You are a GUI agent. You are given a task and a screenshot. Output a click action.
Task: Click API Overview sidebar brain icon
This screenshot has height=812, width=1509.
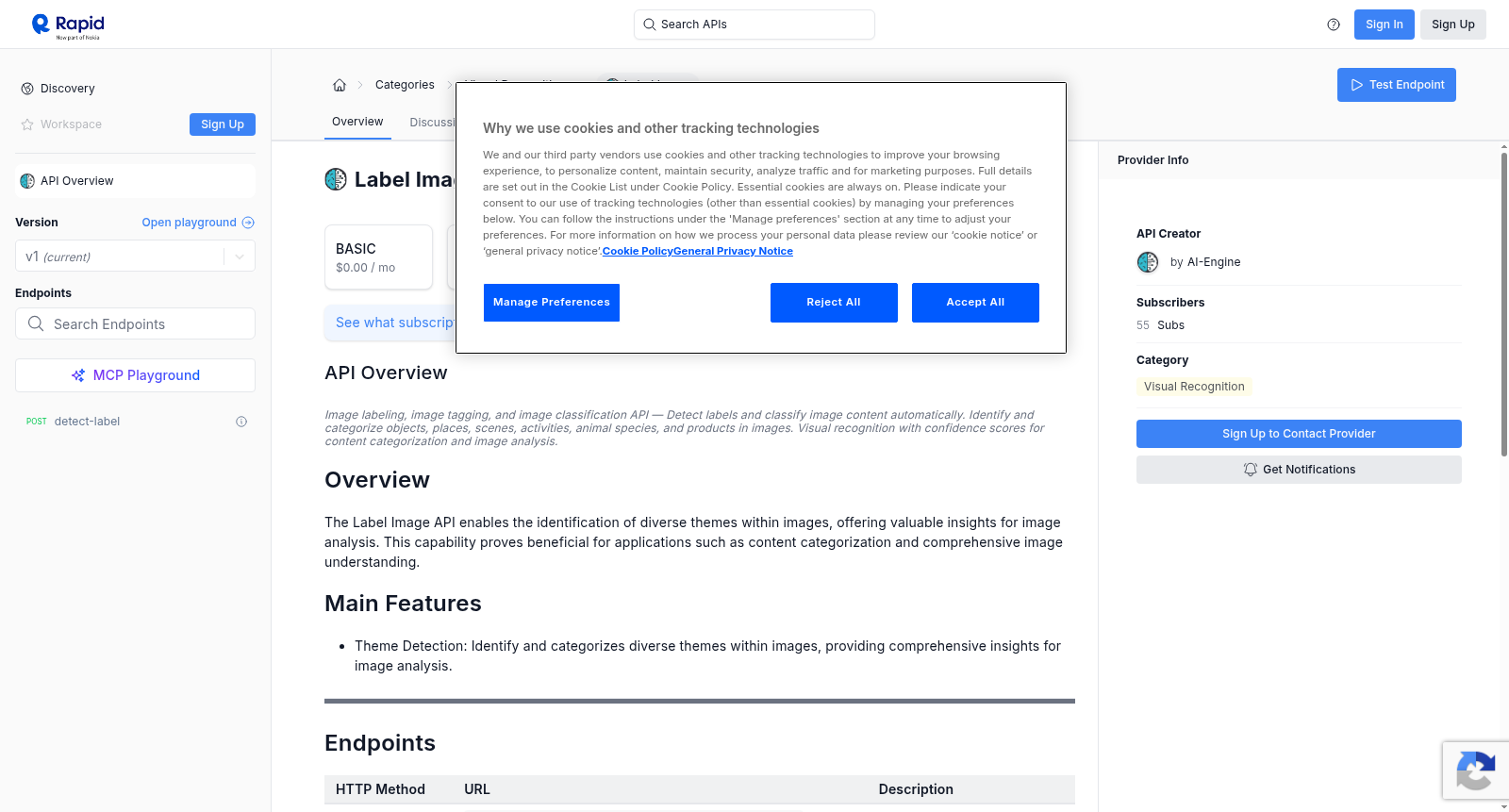click(27, 181)
